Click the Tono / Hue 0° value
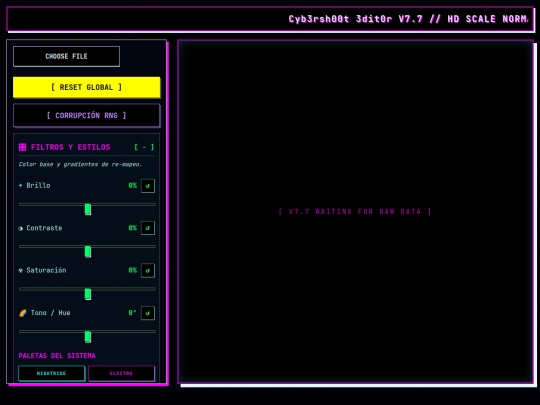This screenshot has height=405, width=540. point(133,313)
